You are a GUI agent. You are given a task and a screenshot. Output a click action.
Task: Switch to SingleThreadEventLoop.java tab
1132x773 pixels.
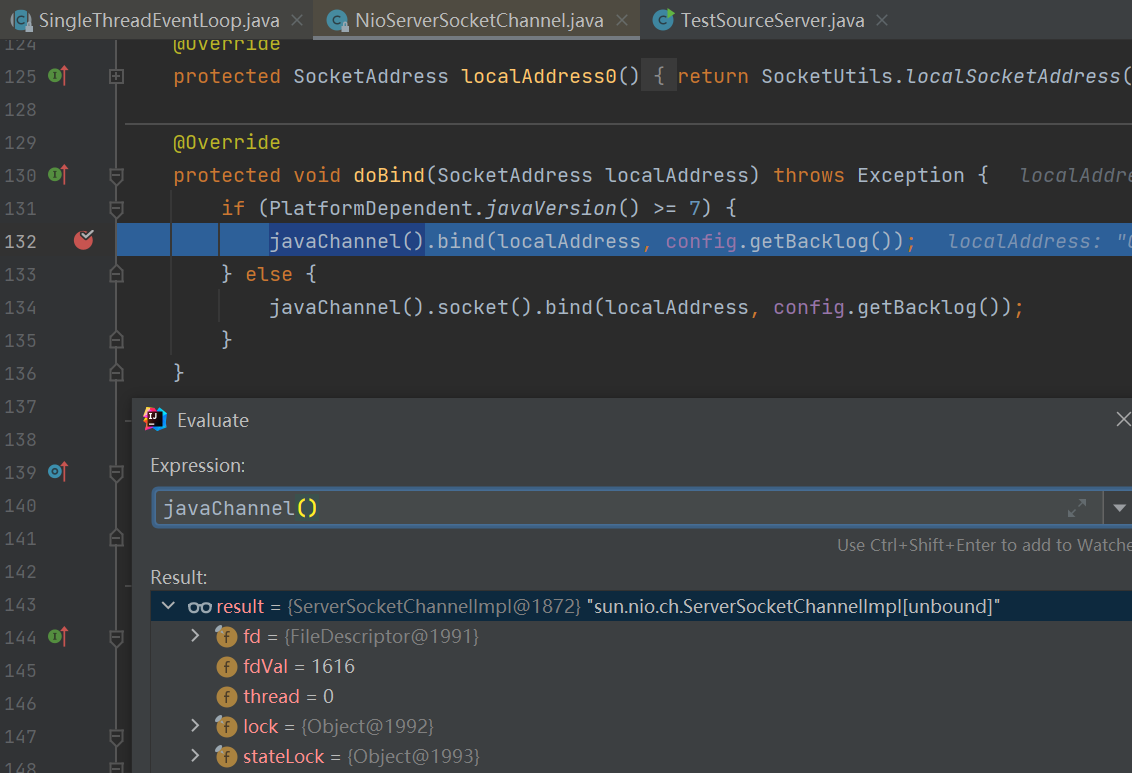(158, 20)
